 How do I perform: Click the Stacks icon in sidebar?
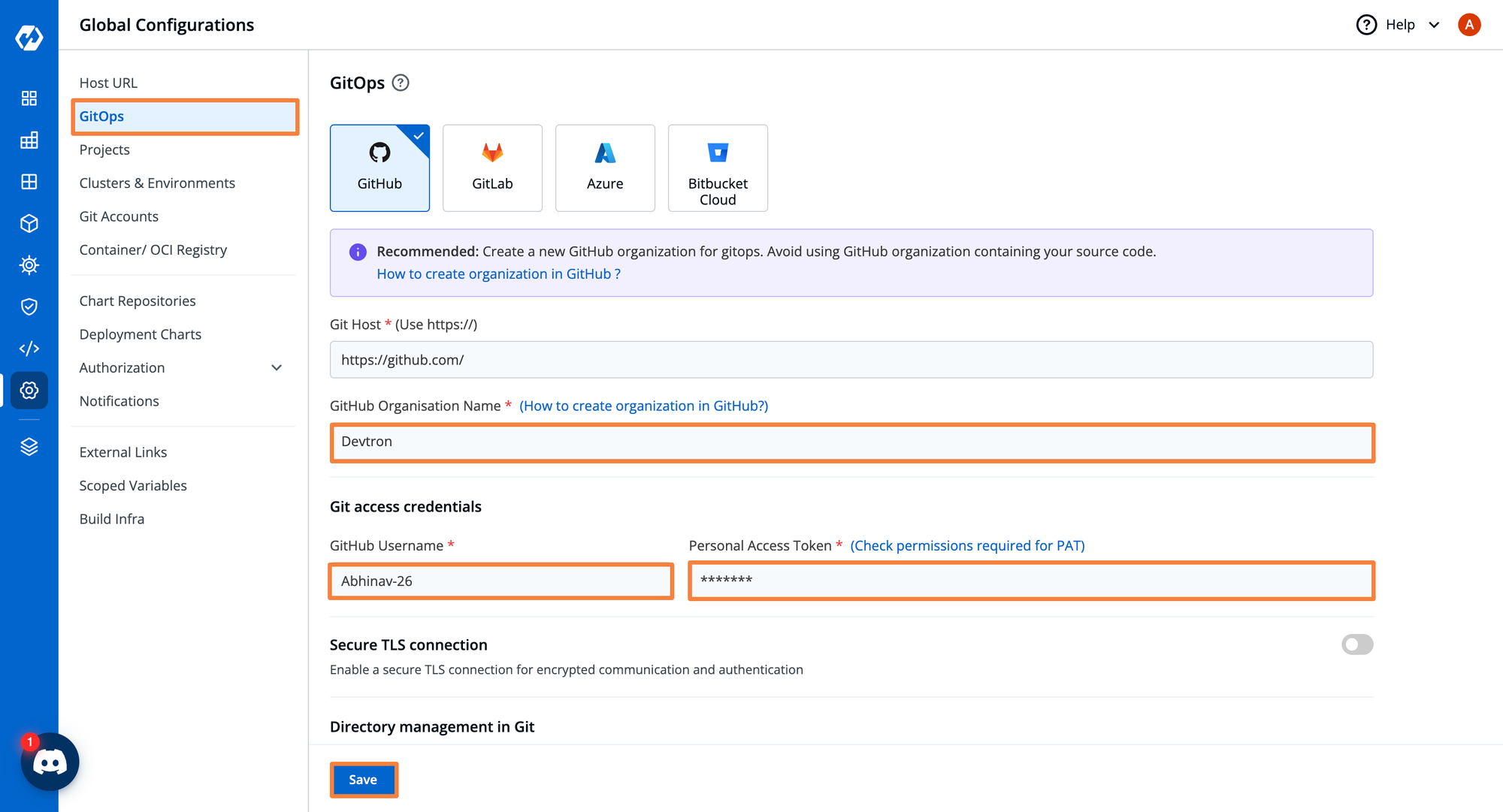28,446
